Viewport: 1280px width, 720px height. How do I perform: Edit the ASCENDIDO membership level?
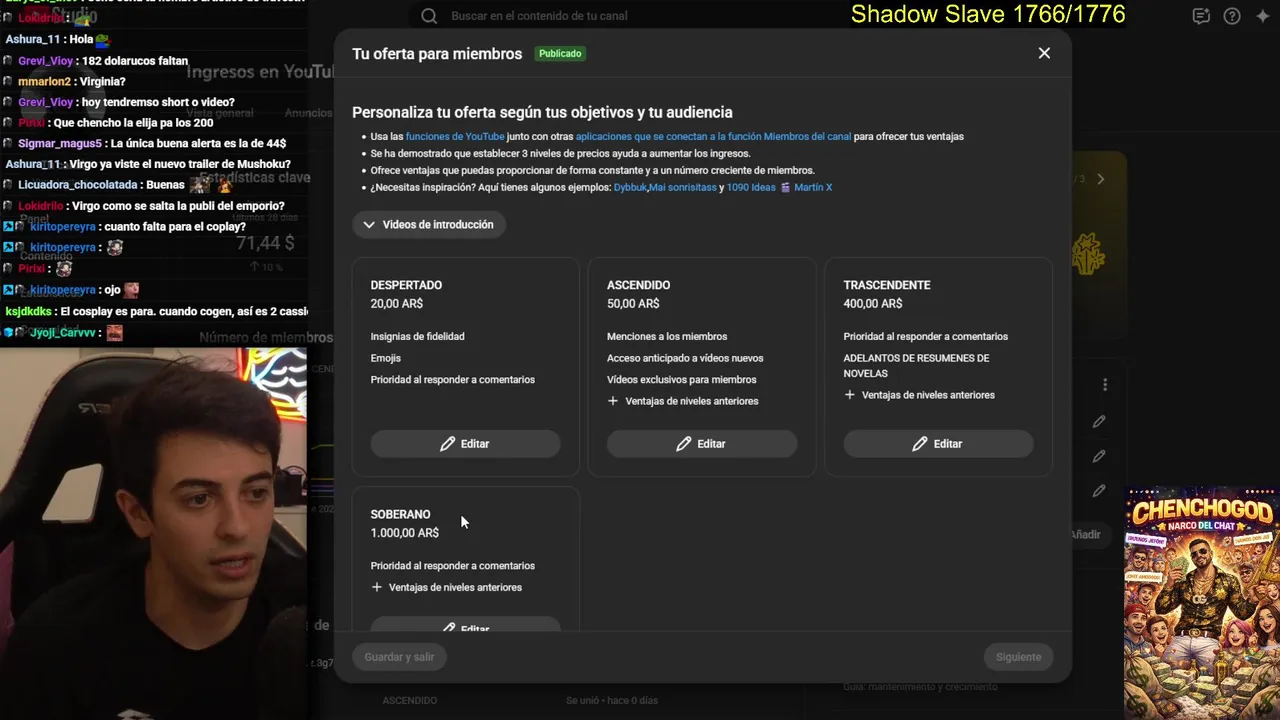tap(702, 444)
